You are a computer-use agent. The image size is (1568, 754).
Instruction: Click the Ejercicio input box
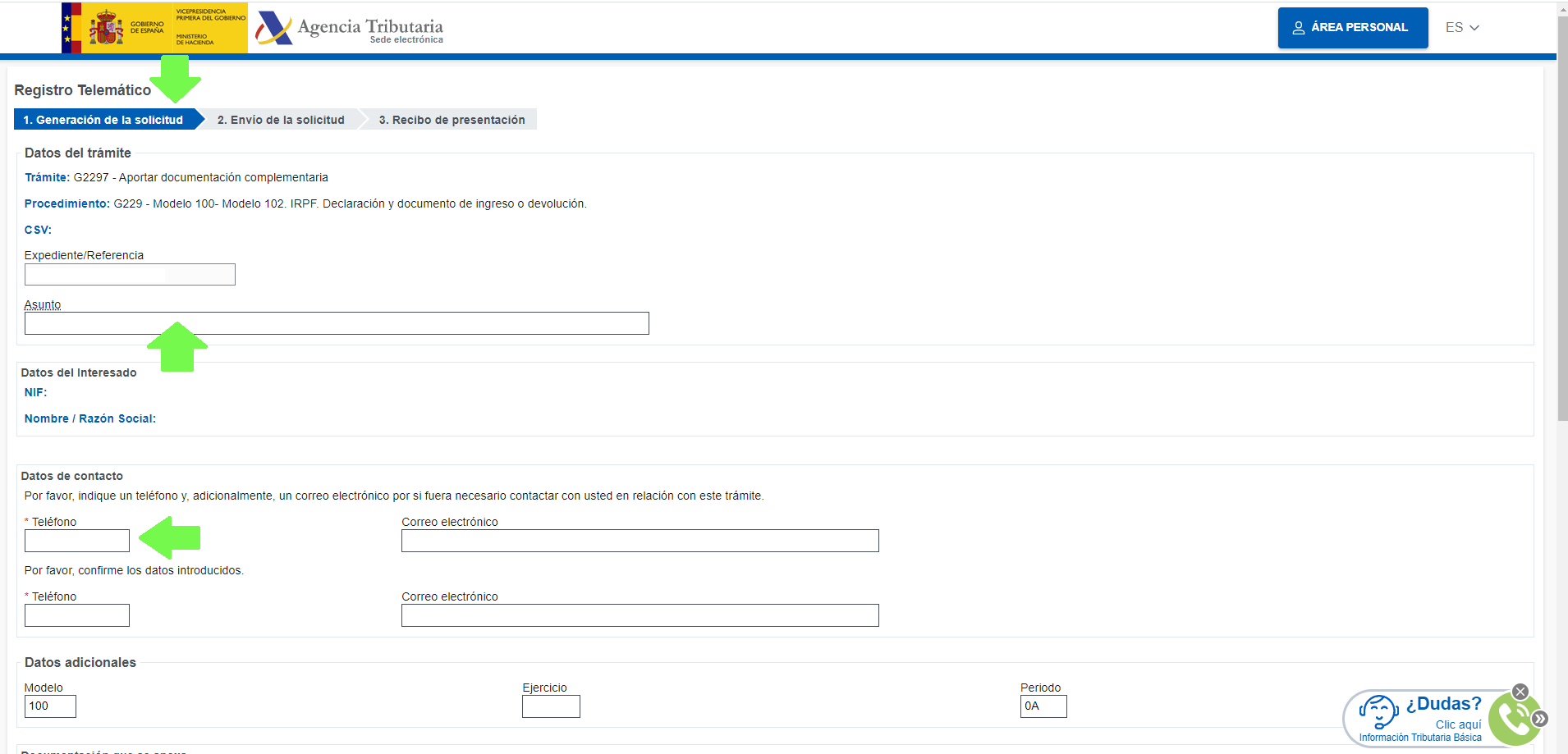pyautogui.click(x=551, y=706)
